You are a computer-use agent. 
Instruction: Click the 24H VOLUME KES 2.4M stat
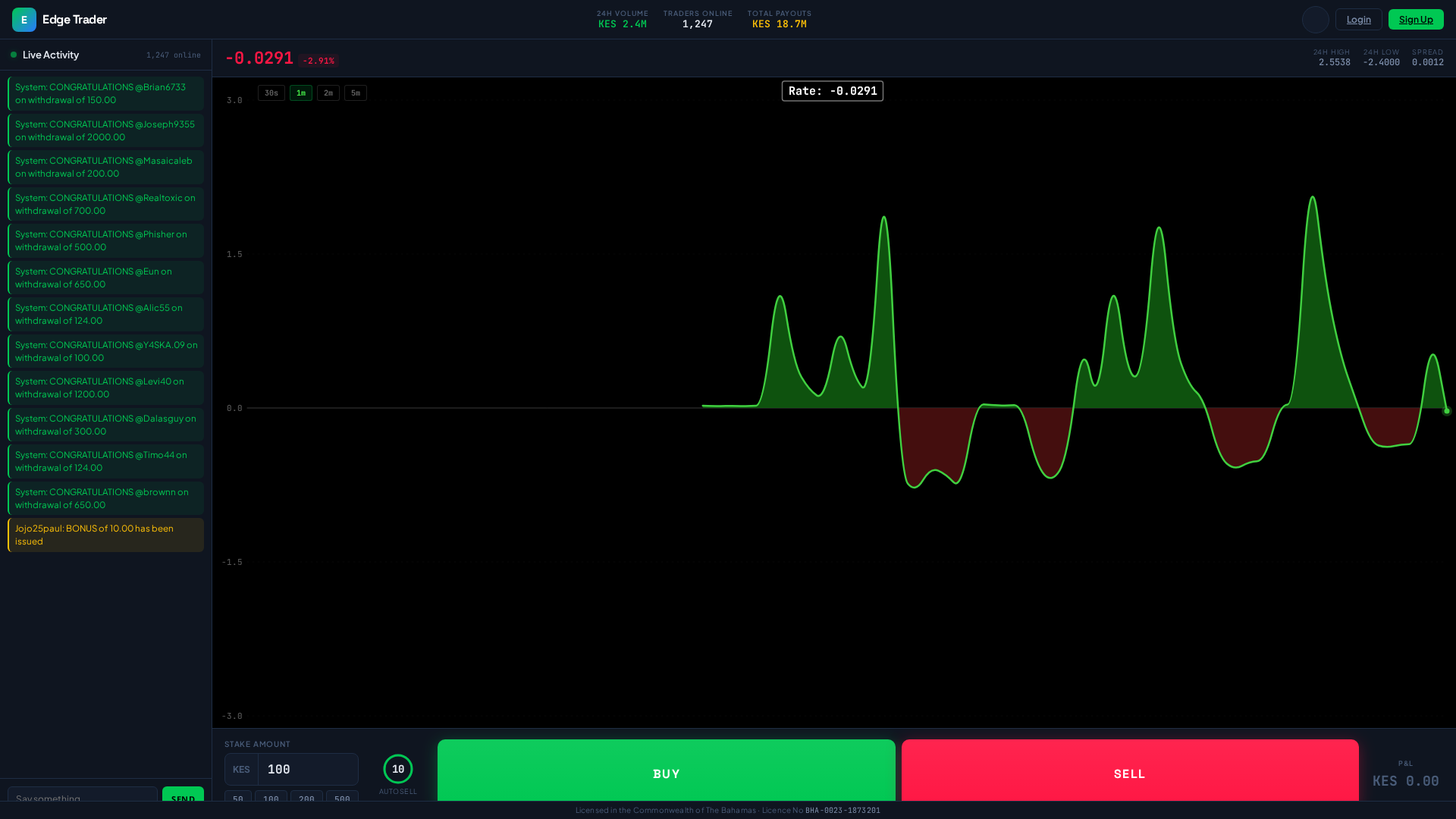tap(623, 19)
